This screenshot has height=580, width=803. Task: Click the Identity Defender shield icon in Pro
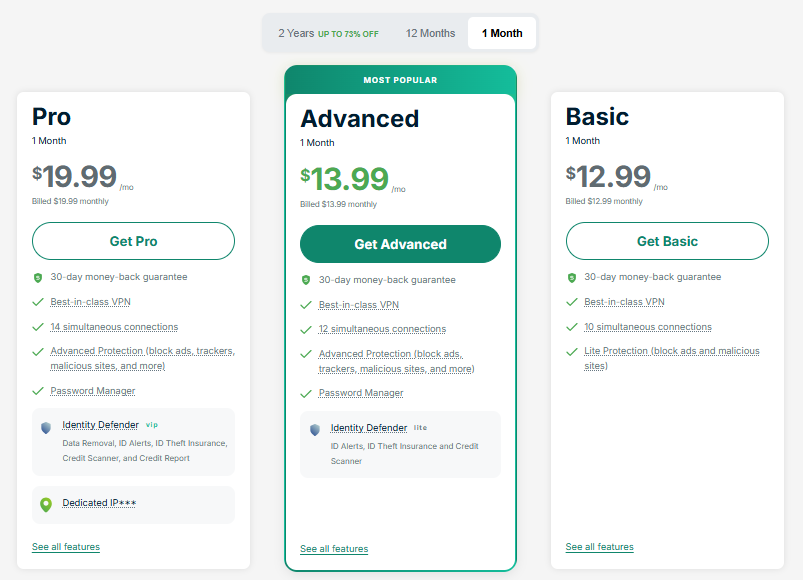pos(45,427)
